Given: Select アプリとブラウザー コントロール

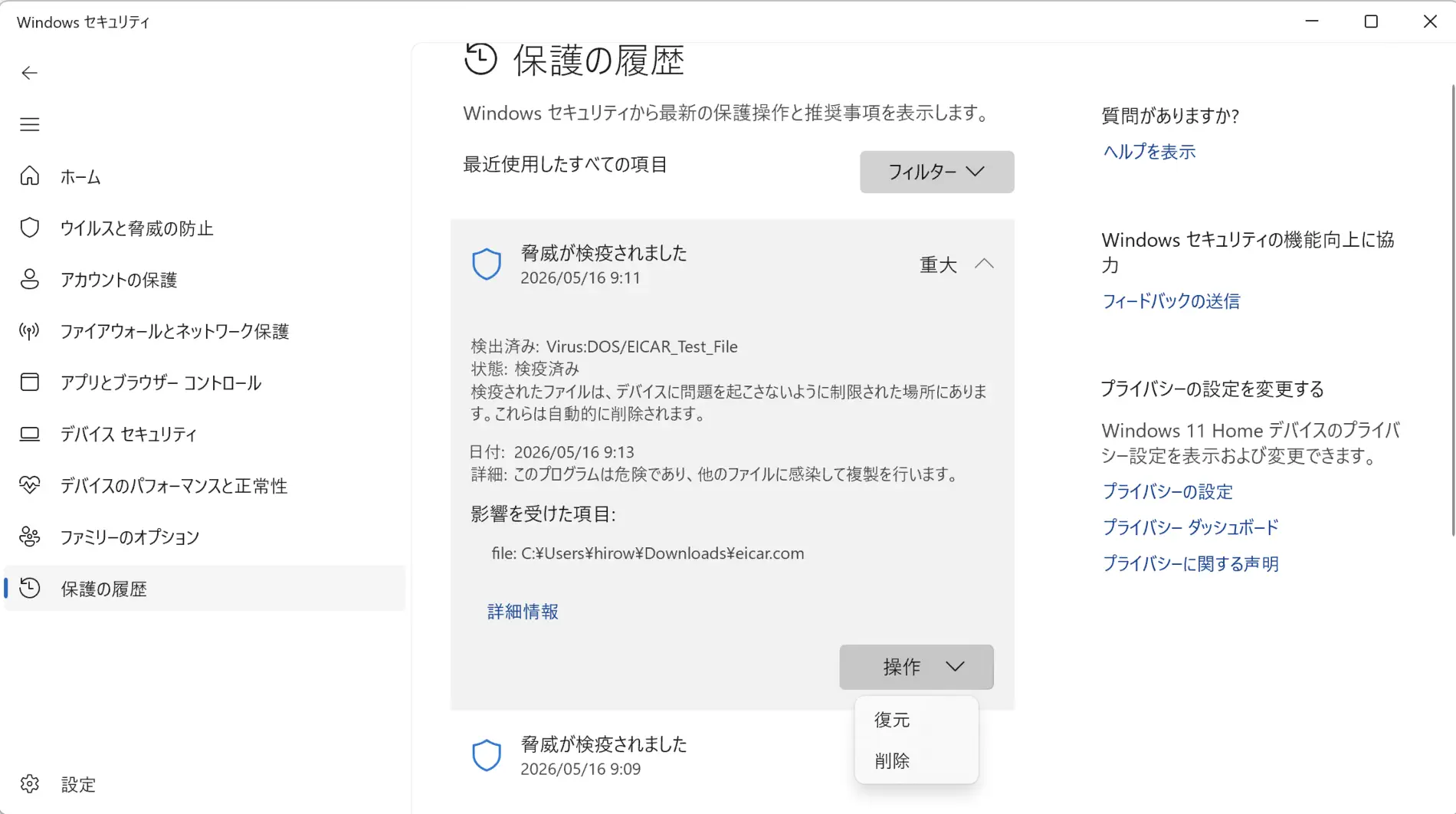Looking at the screenshot, I should pos(205,382).
